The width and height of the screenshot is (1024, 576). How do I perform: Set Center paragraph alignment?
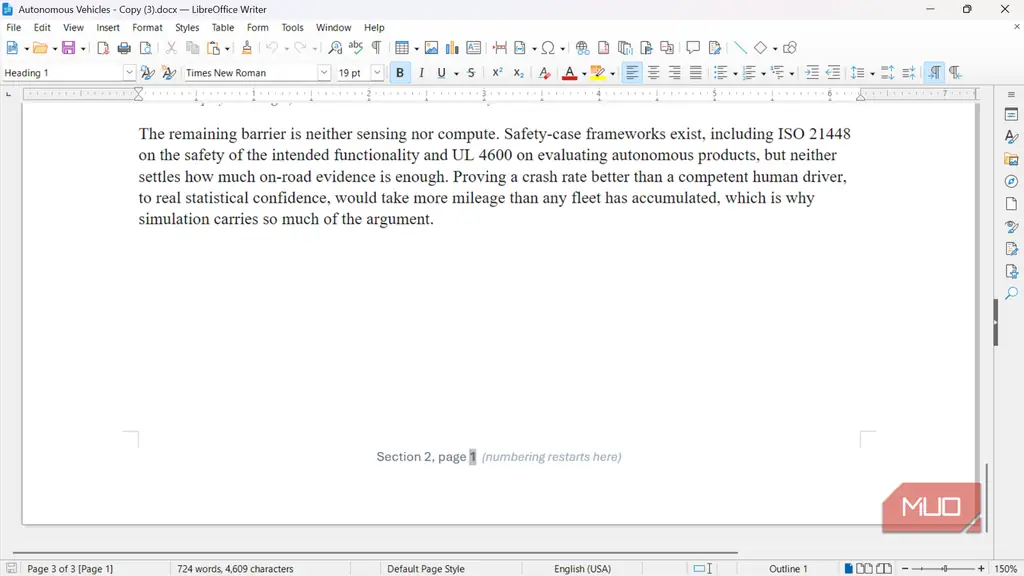[x=653, y=72]
